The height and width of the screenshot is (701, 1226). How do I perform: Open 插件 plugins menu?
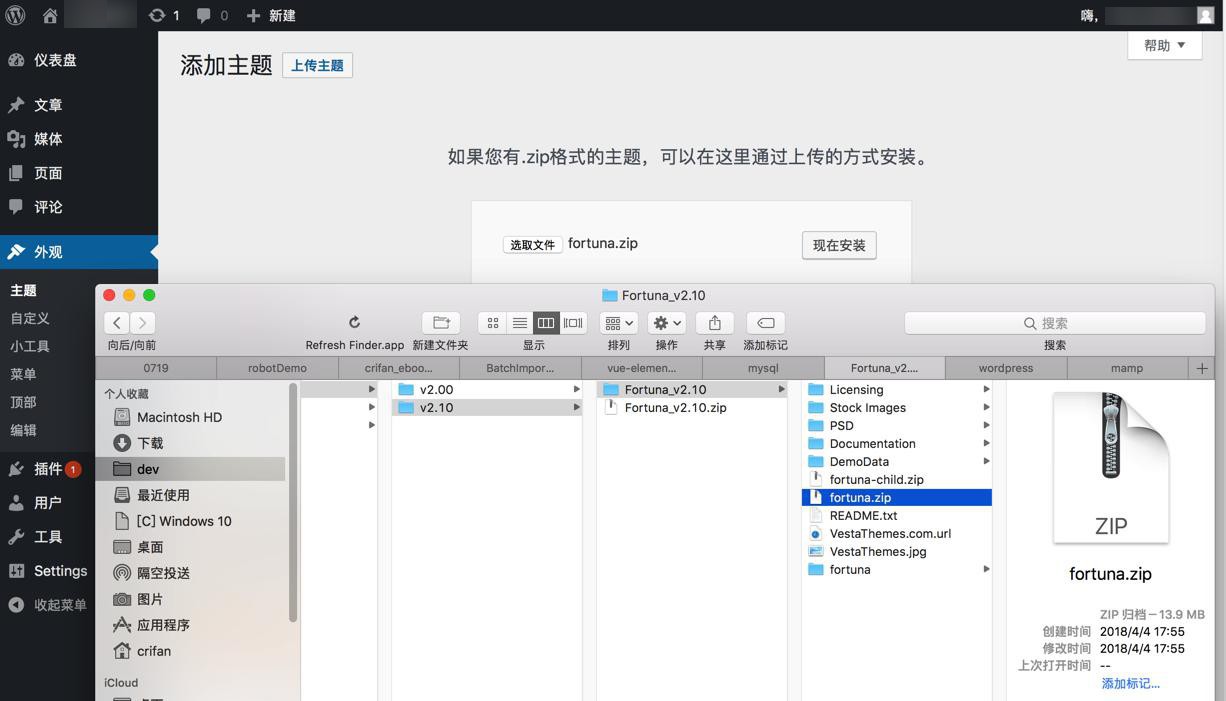[47, 469]
